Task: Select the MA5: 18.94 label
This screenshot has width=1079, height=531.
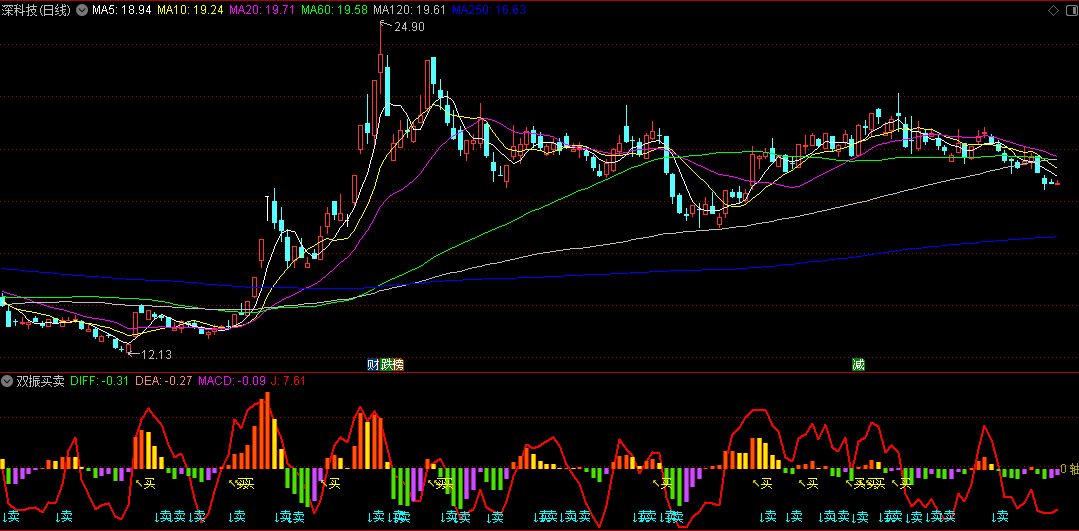Action: click(x=122, y=10)
